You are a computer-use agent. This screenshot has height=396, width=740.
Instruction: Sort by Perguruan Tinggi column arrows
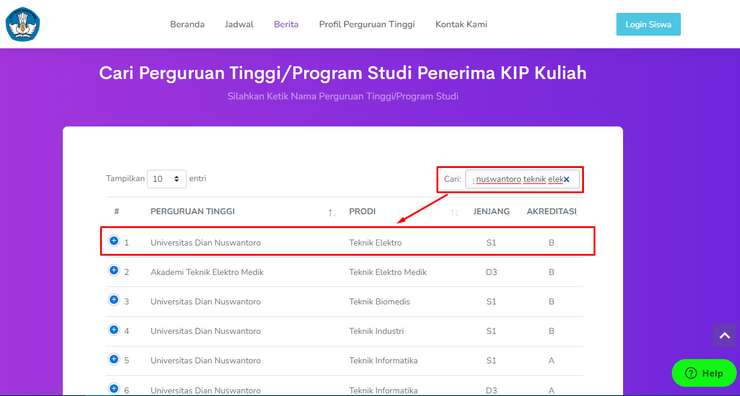tap(331, 212)
